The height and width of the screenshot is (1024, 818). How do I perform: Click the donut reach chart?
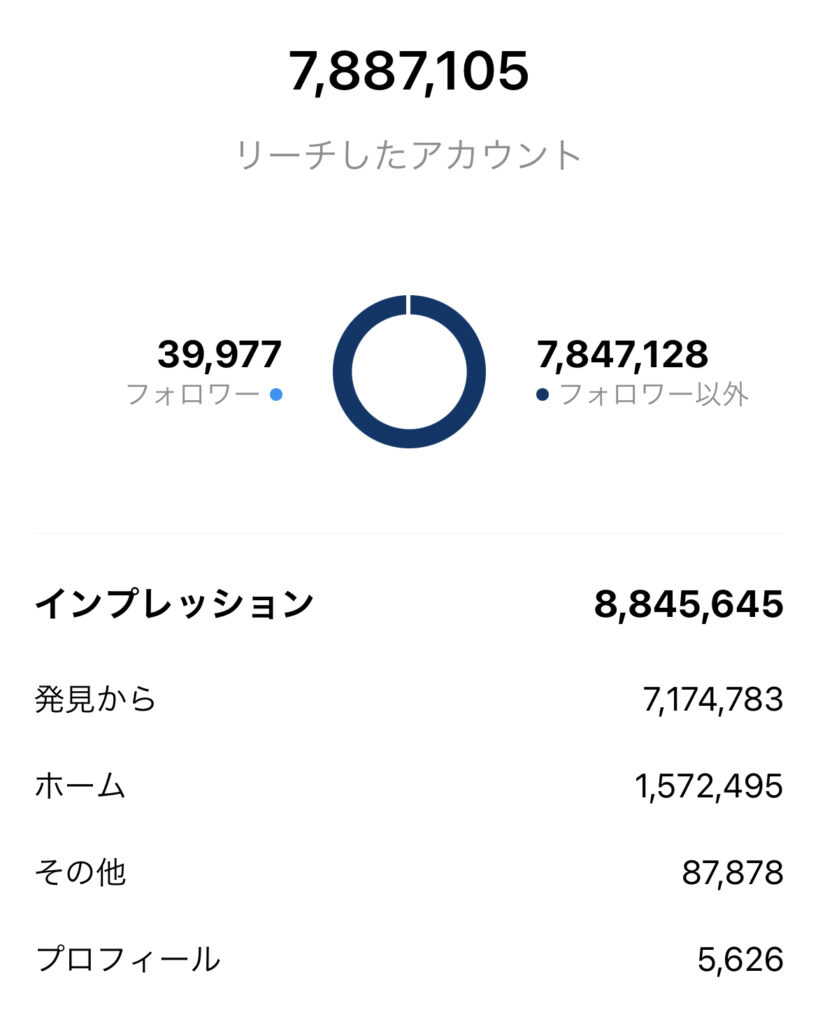(x=409, y=372)
